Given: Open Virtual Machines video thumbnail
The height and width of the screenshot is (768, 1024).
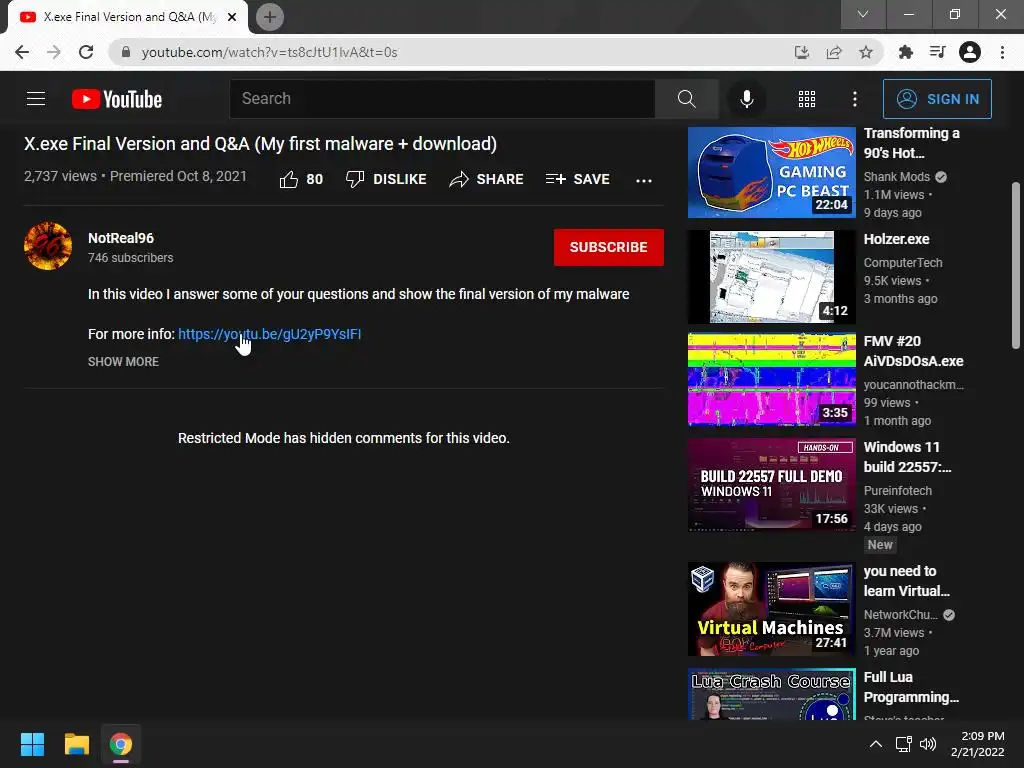Looking at the screenshot, I should click(x=771, y=609).
